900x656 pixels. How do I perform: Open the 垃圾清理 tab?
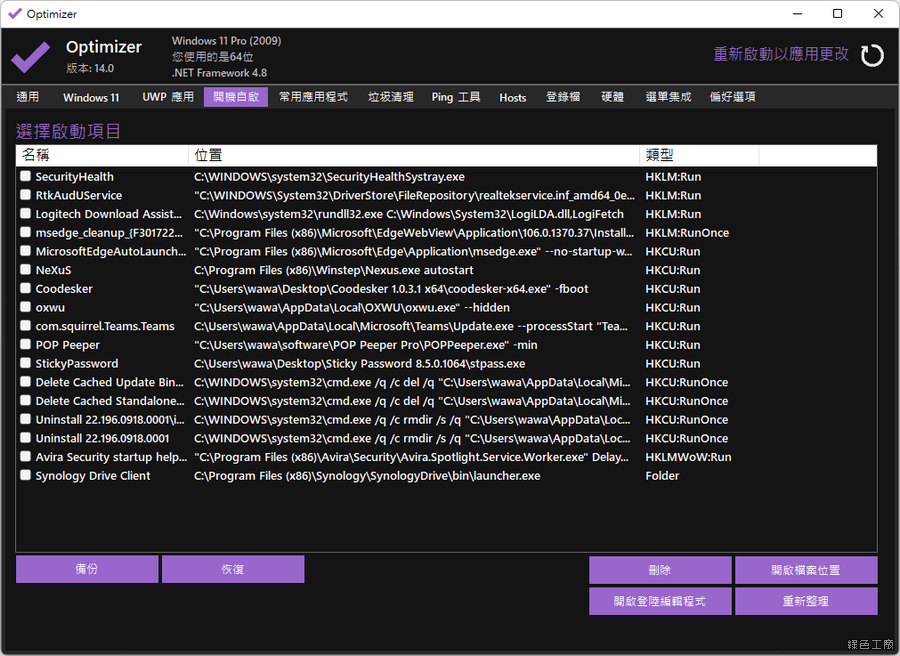pyautogui.click(x=390, y=97)
